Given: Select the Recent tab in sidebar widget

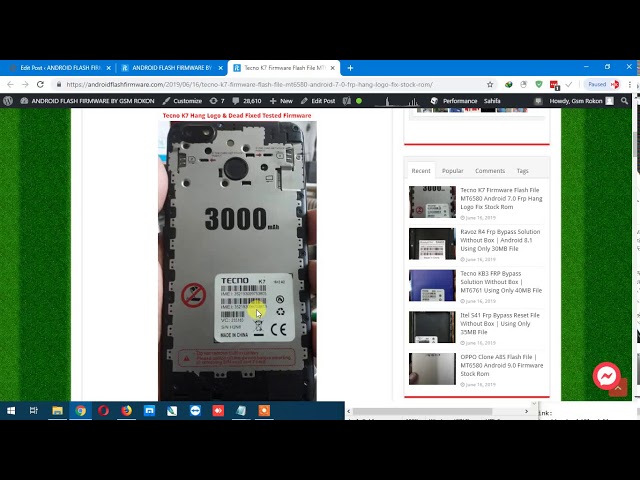Looking at the screenshot, I should tap(421, 171).
